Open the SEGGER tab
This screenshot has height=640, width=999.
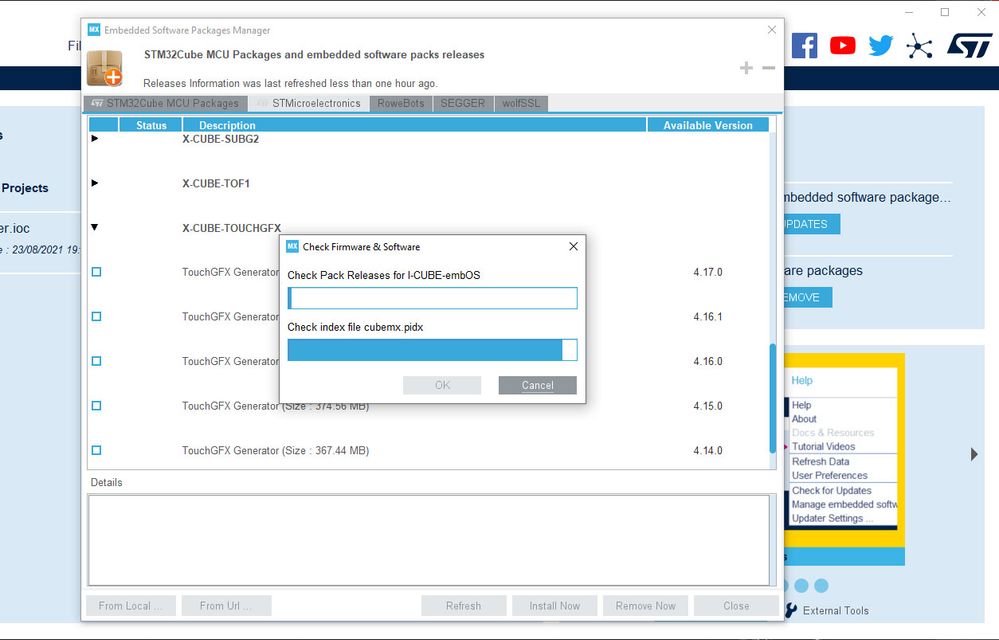point(463,103)
